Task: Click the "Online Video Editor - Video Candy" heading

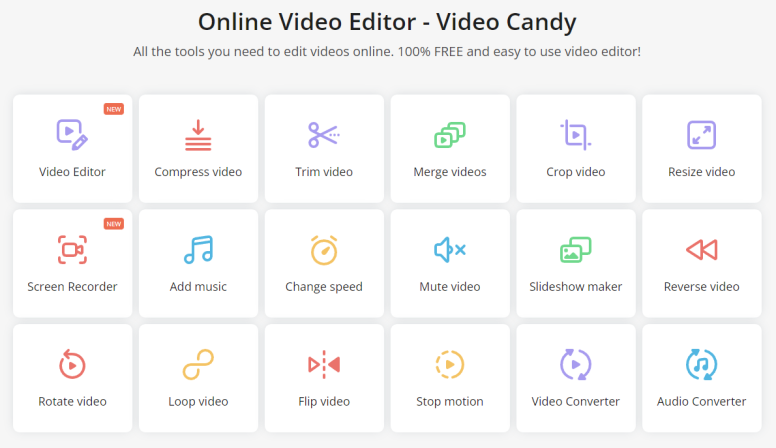Action: (x=387, y=22)
